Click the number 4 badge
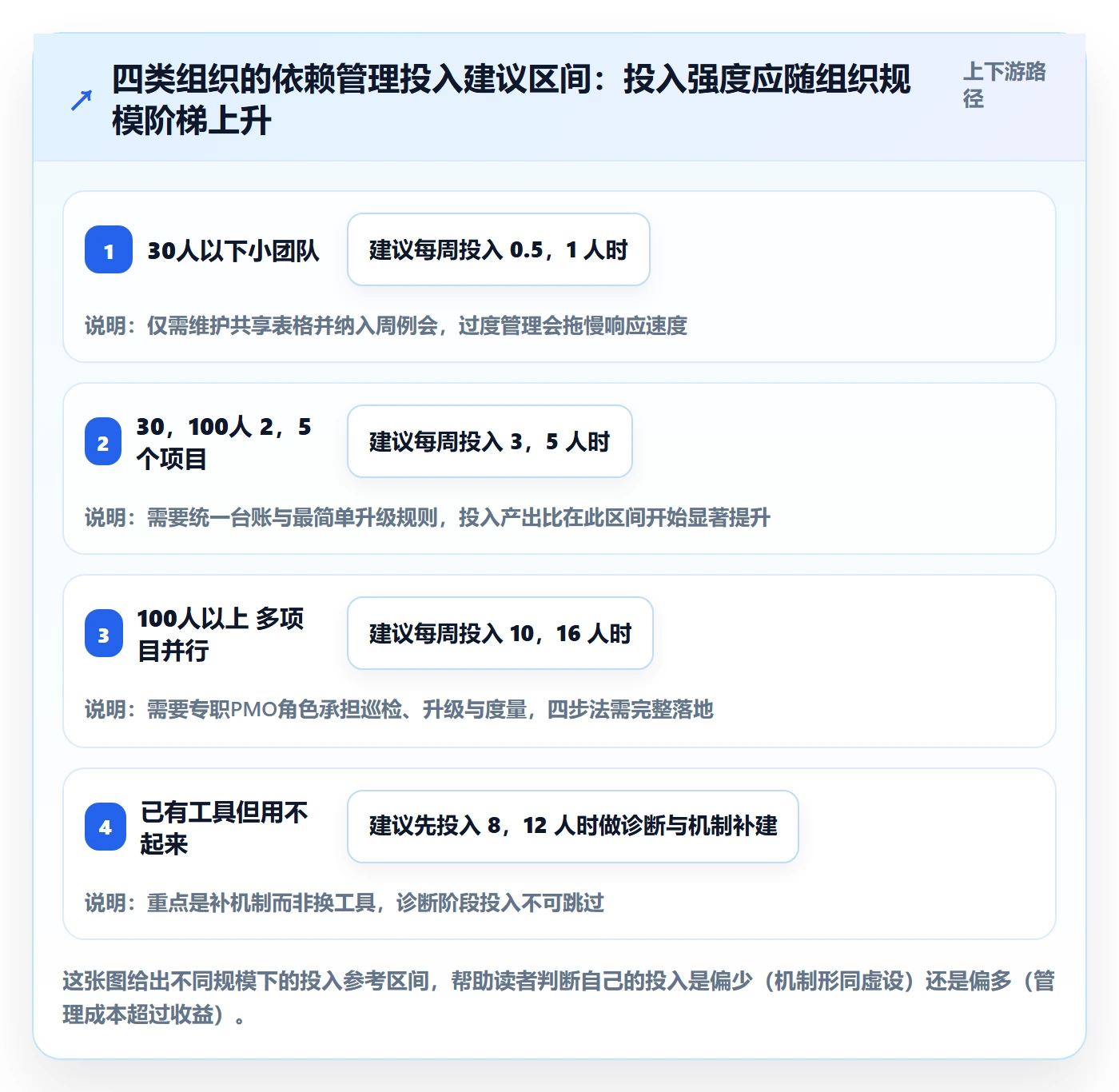 click(106, 827)
